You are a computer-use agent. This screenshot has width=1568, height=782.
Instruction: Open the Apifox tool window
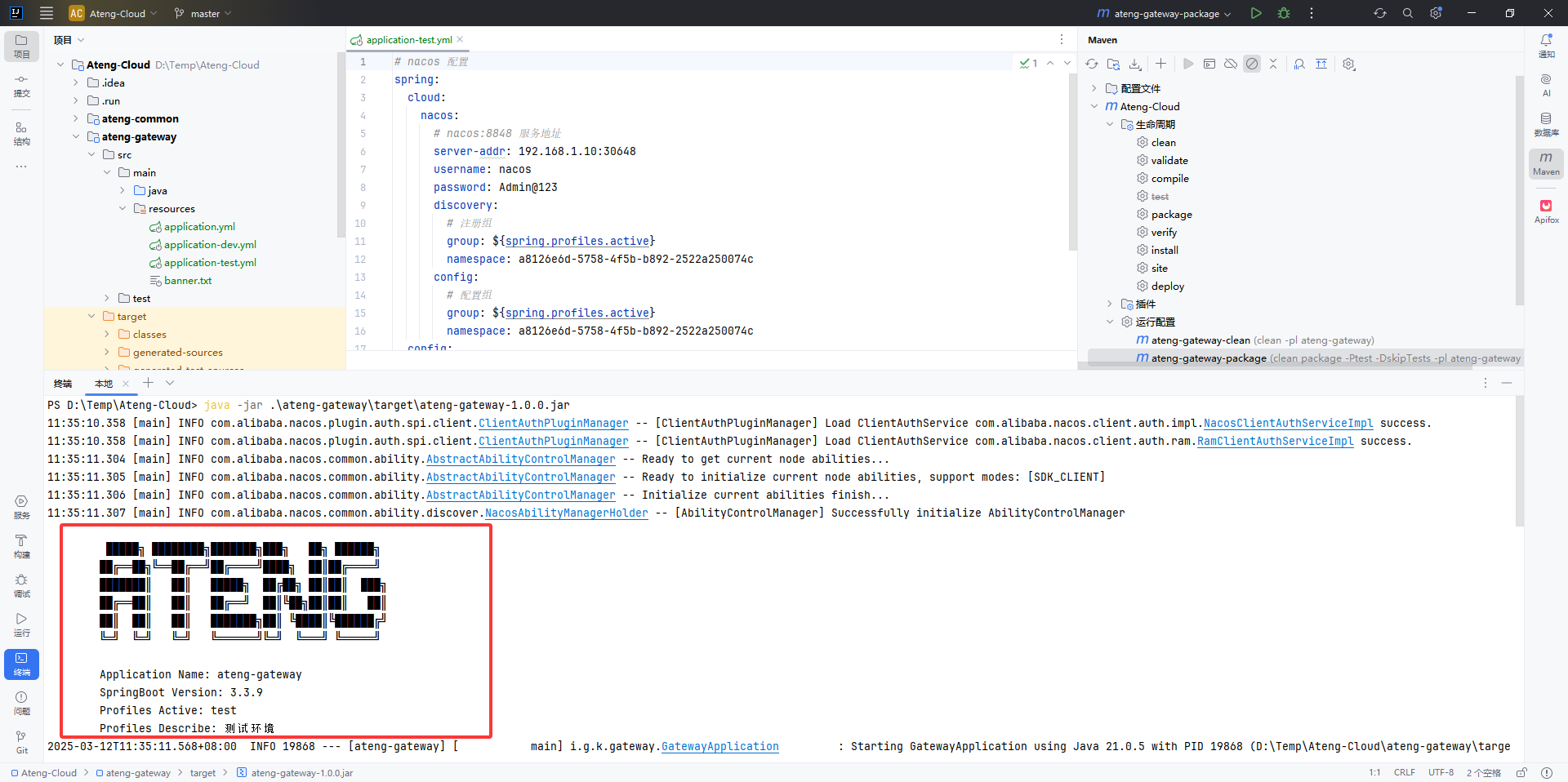(x=1546, y=211)
